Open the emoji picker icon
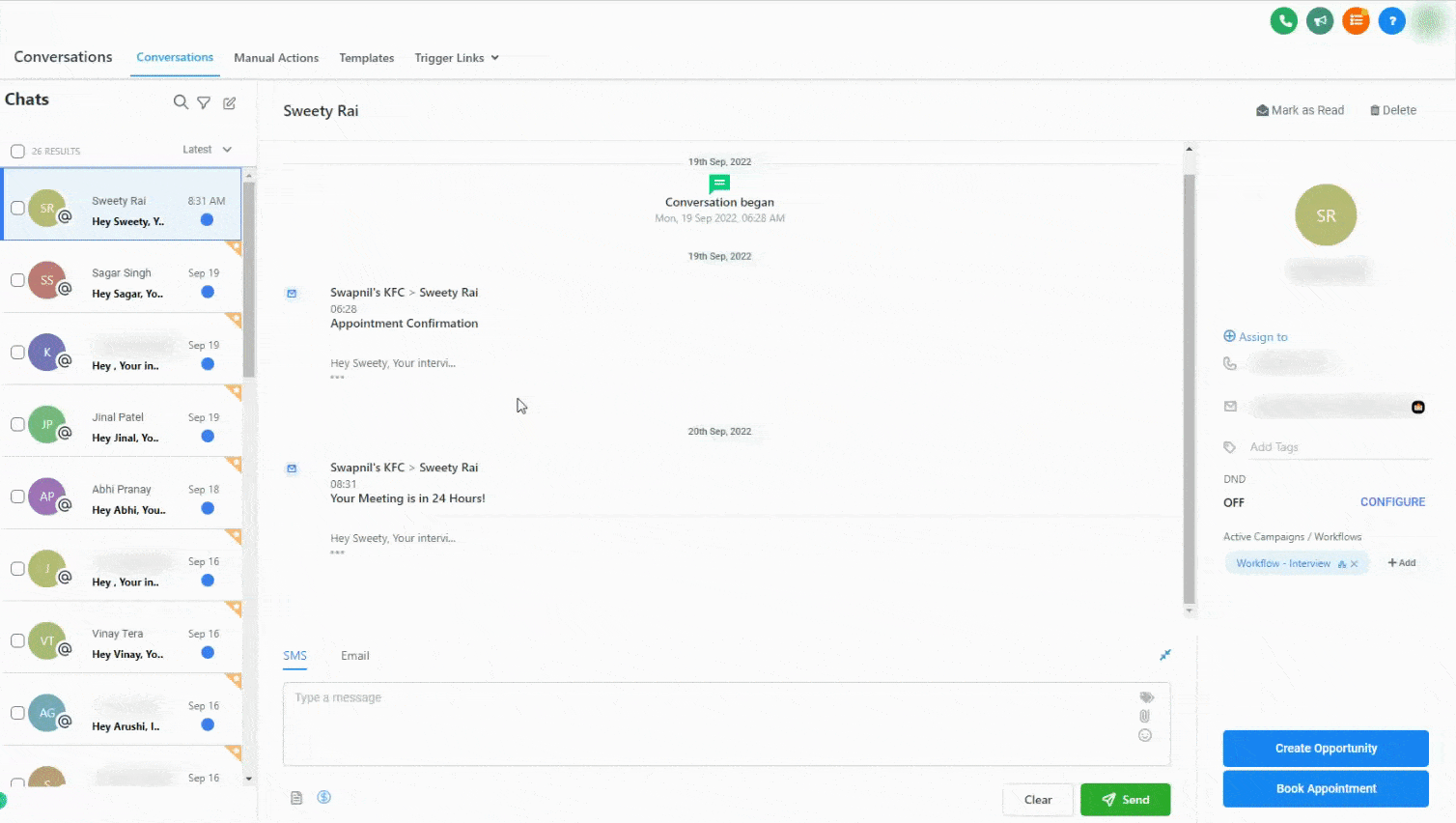Viewport: 1456px width, 823px height. (1145, 735)
